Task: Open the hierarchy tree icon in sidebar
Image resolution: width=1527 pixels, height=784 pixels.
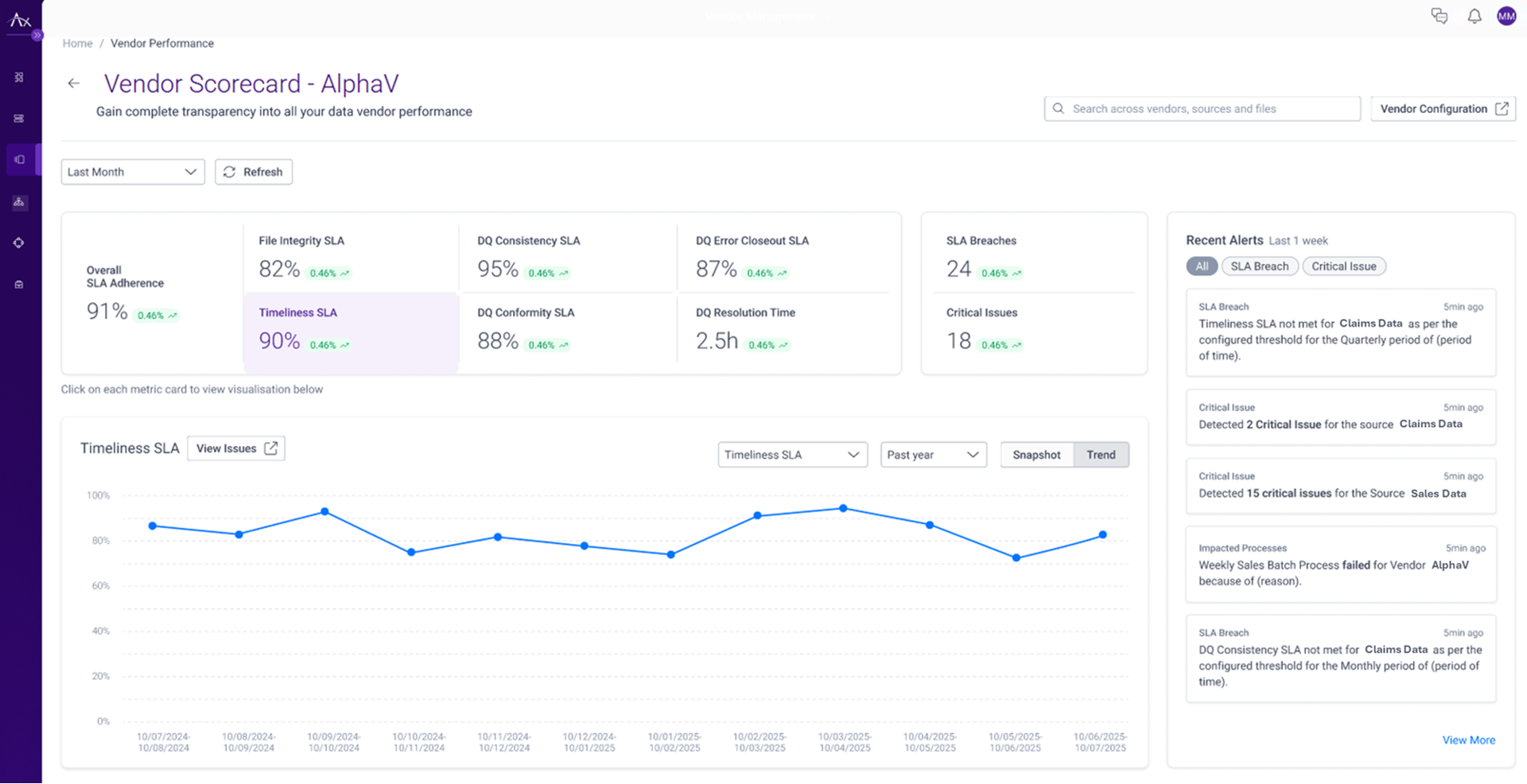Action: tap(19, 202)
